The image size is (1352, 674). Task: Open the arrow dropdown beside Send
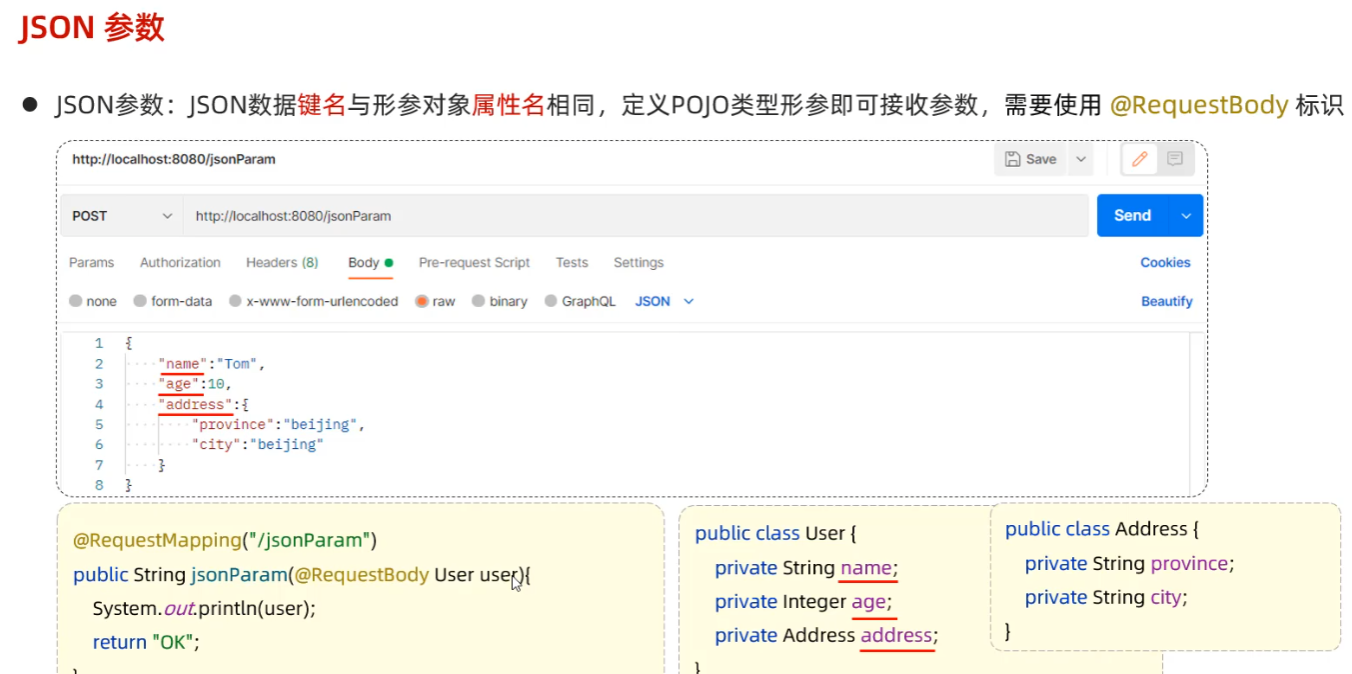tap(1186, 216)
